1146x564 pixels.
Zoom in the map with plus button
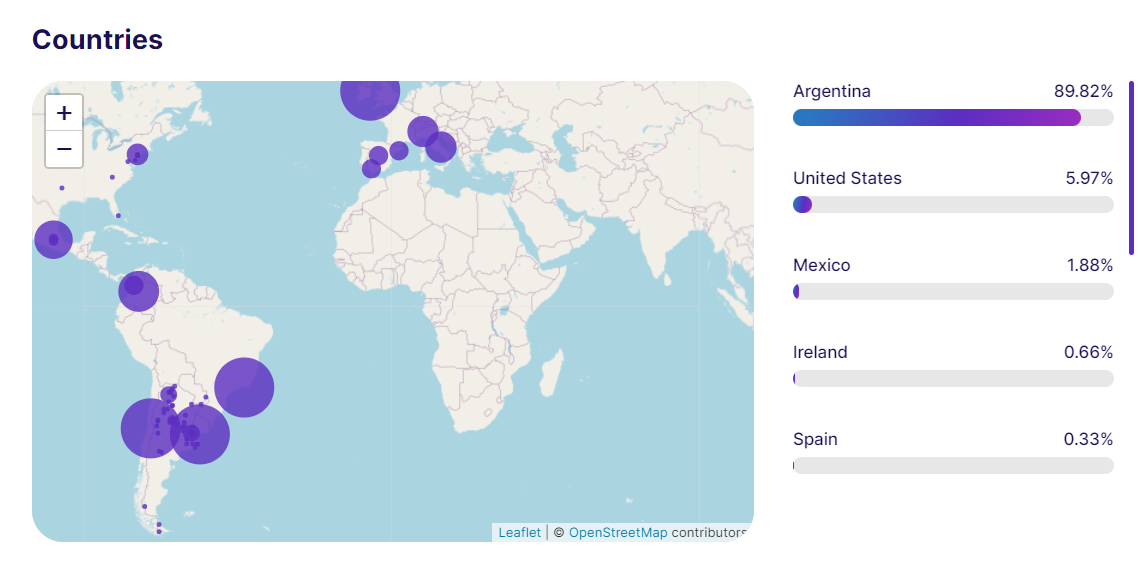pos(64,113)
